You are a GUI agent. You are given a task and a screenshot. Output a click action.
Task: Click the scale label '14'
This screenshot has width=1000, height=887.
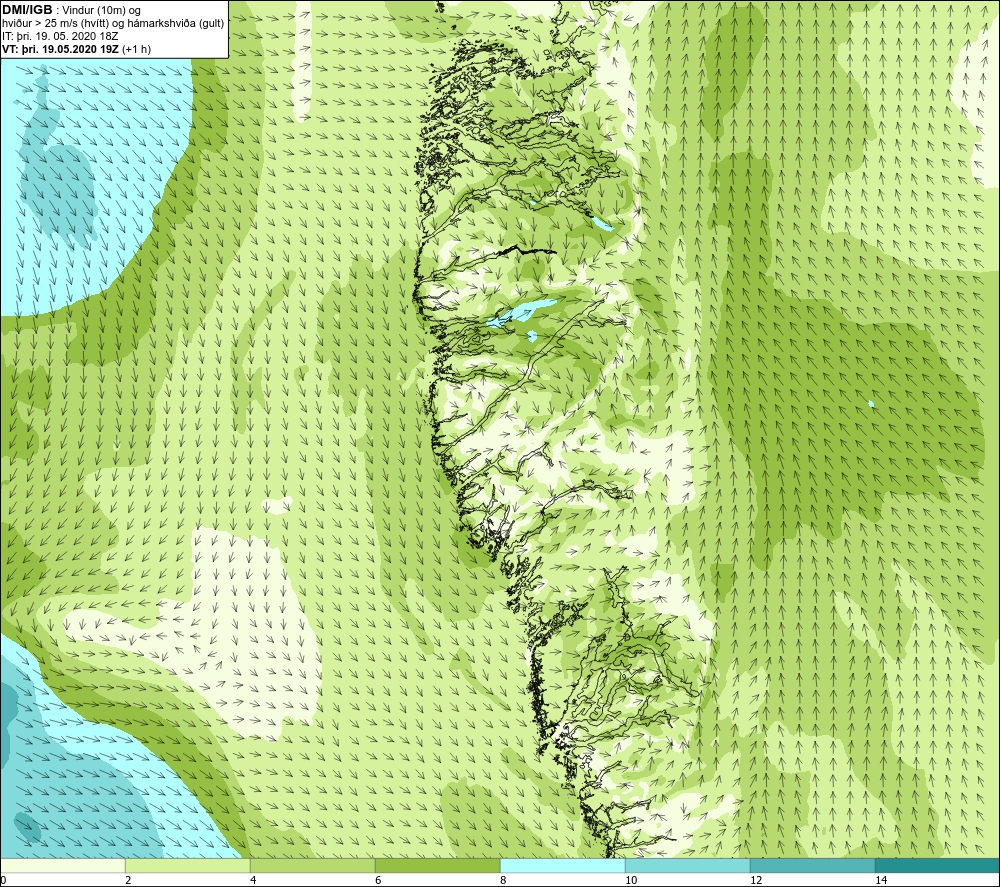click(881, 881)
